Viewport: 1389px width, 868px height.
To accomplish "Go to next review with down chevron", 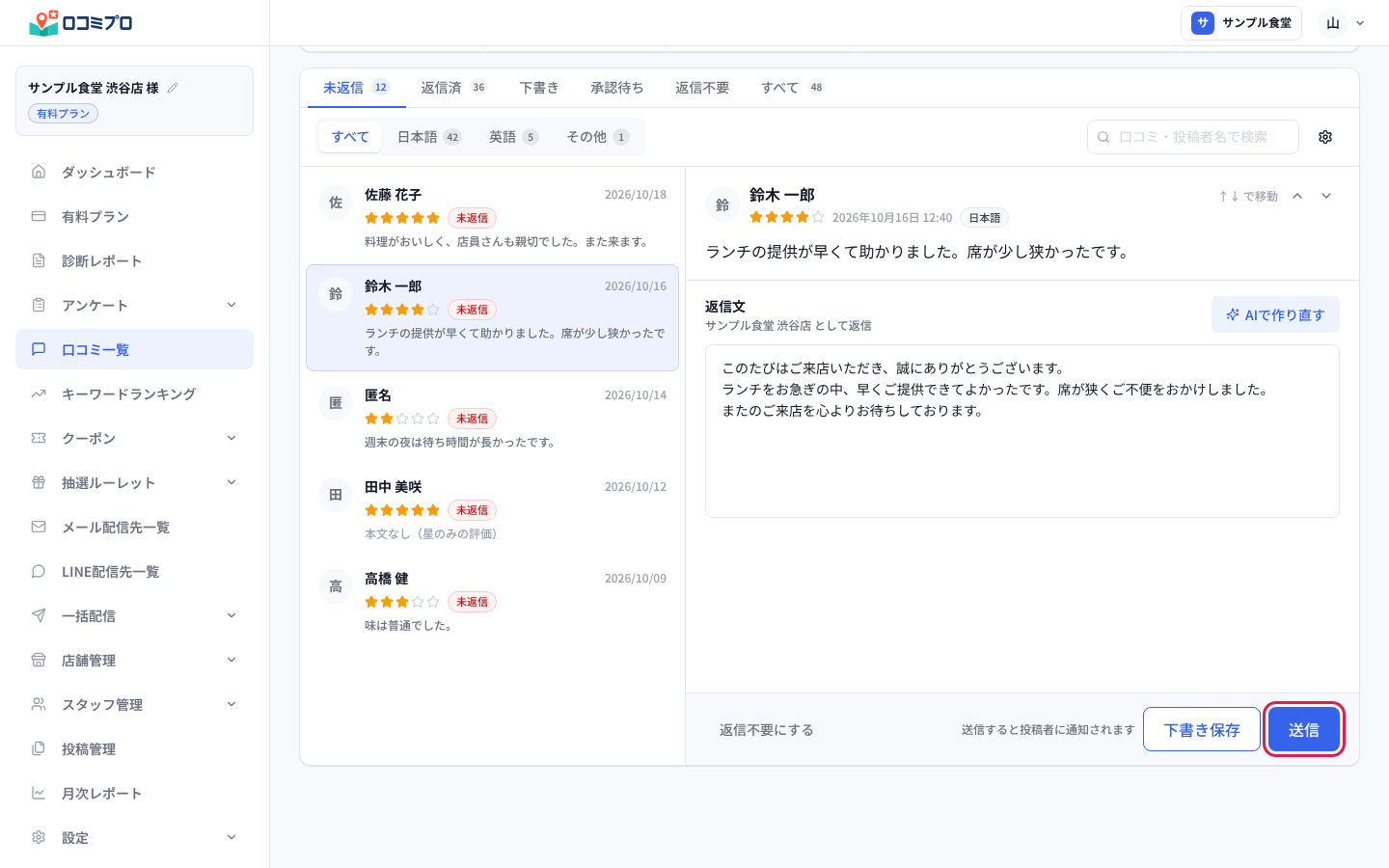I will 1326,196.
